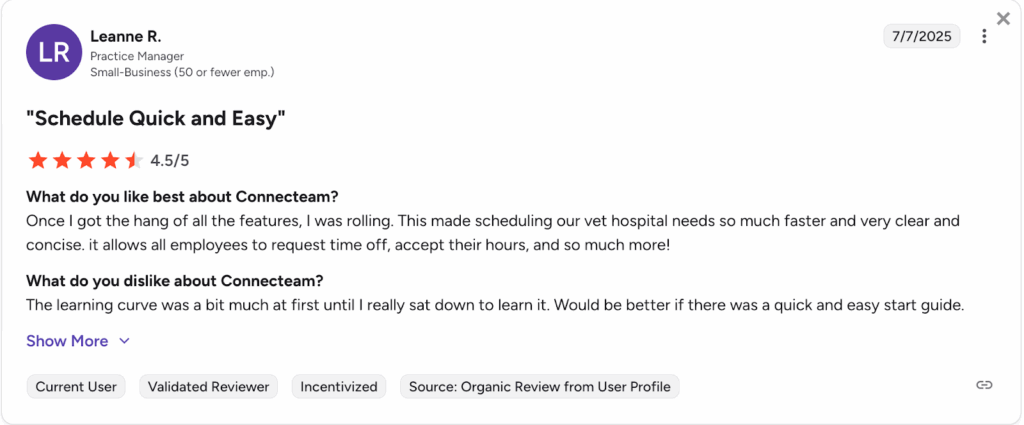The height and width of the screenshot is (425, 1024).
Task: Select the Current User tag
Action: [x=76, y=387]
